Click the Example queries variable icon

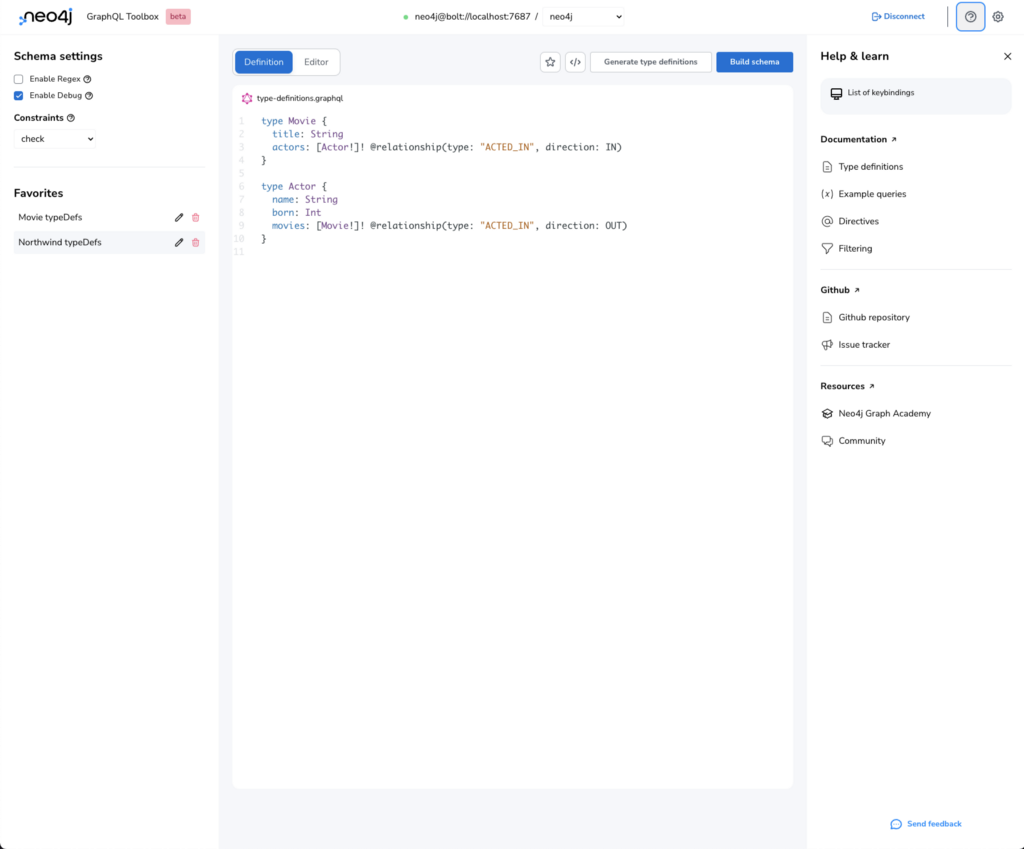[x=827, y=194]
